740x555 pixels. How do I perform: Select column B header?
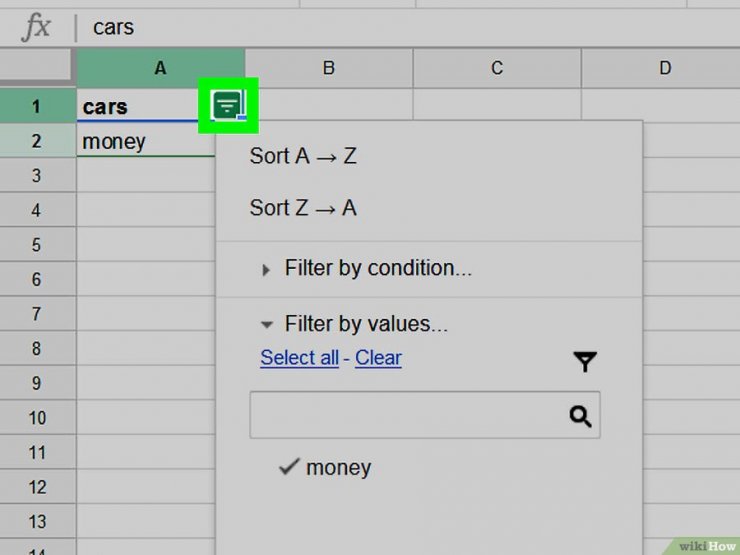coord(329,68)
